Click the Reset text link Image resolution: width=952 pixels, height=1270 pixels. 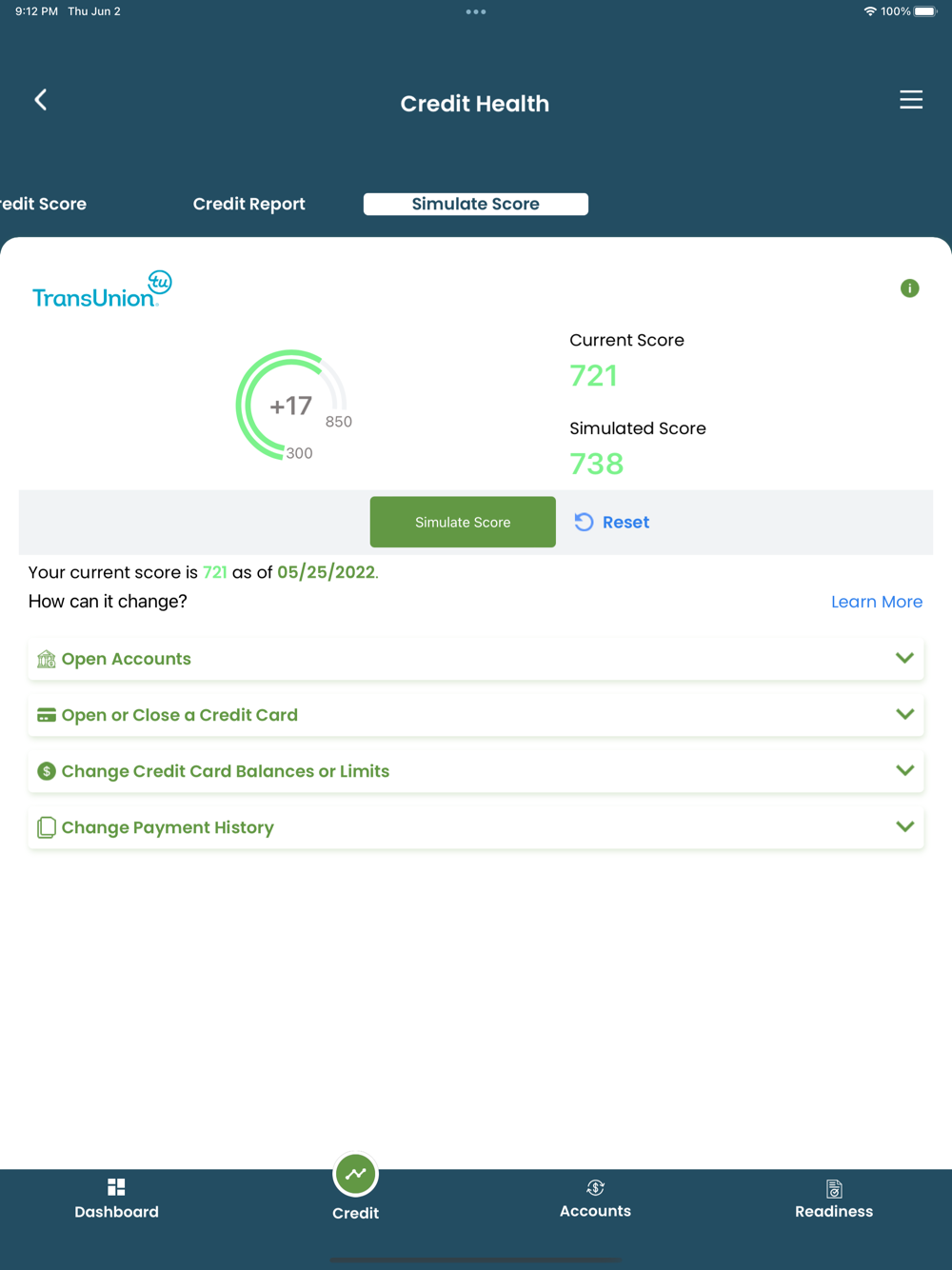(625, 522)
